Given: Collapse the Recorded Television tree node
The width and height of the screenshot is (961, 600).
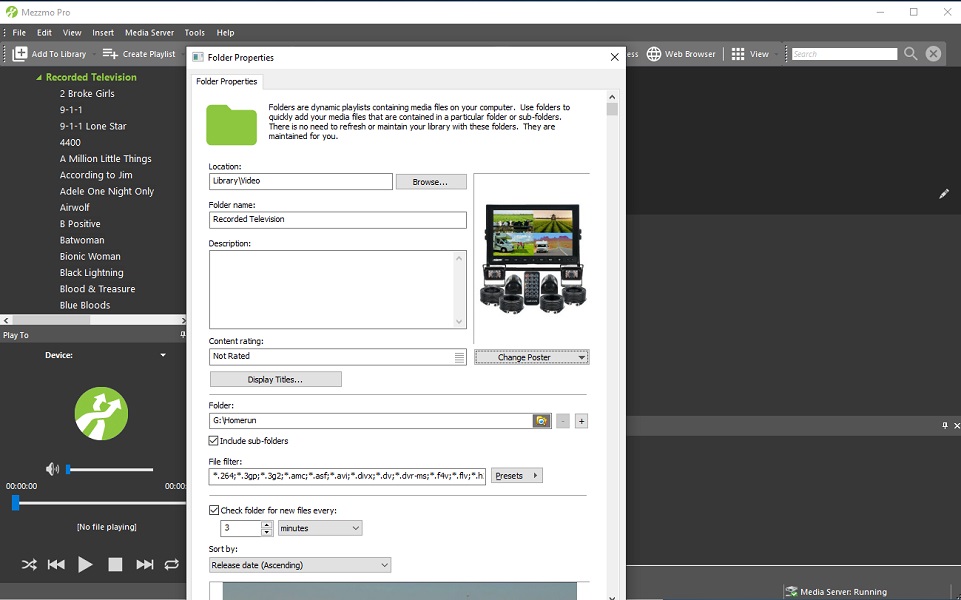Looking at the screenshot, I should (x=39, y=77).
